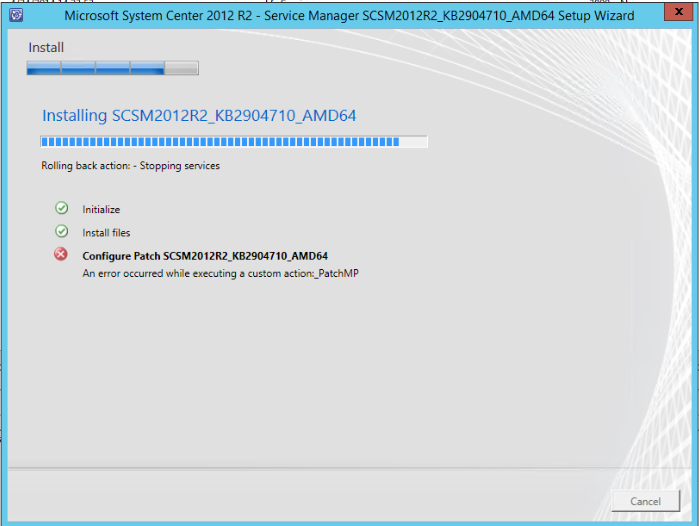Select the first blue wizard step segment
This screenshot has height=526, width=699.
[x=44, y=69]
